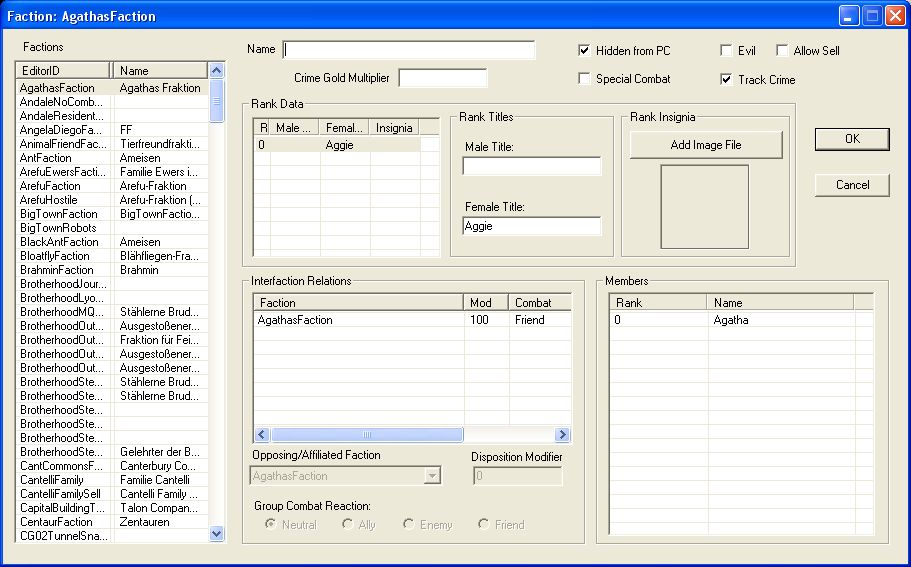Enable the Evil checkbox
Screen dimensions: 911x567
(726, 51)
